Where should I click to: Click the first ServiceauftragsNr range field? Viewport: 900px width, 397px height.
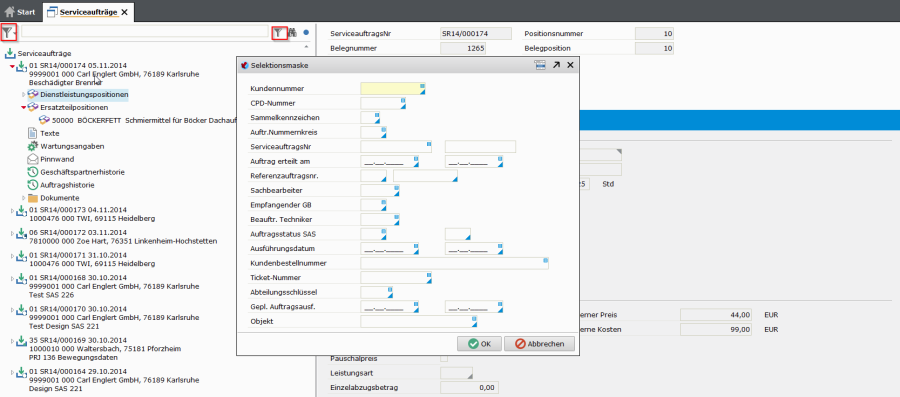point(396,146)
